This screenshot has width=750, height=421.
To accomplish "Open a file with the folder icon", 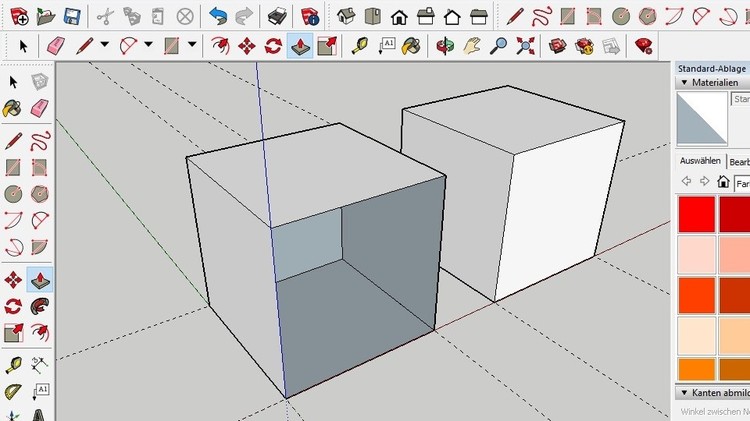I will [x=46, y=16].
